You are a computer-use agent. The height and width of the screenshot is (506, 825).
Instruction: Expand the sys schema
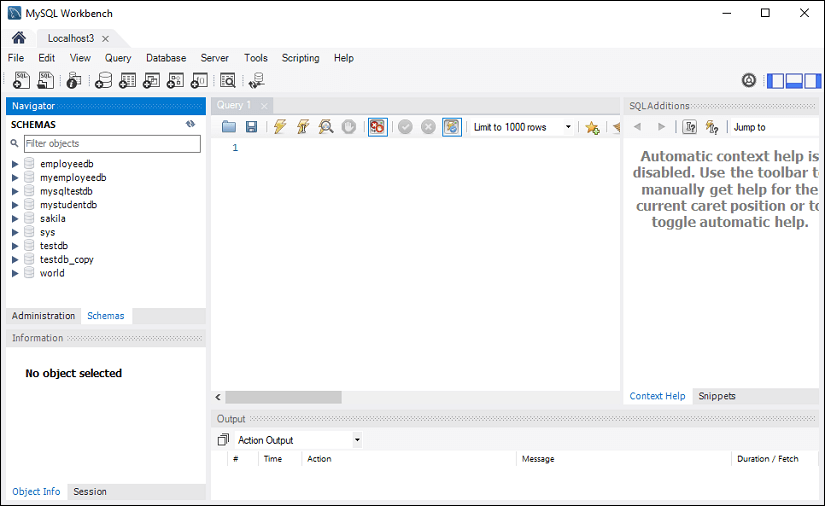pyautogui.click(x=15, y=232)
